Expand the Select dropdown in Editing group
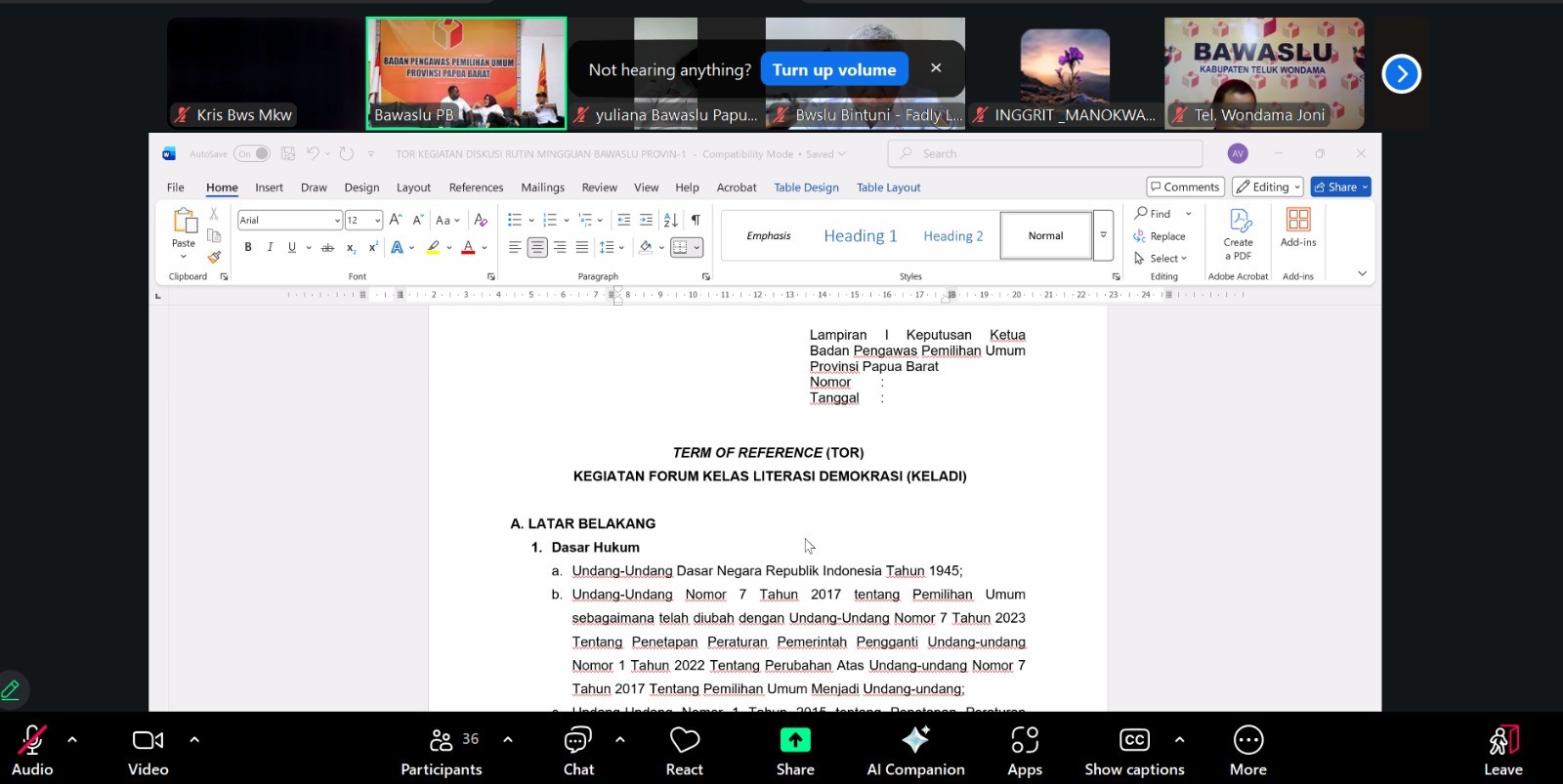Viewport: 1563px width, 784px height. [1161, 259]
